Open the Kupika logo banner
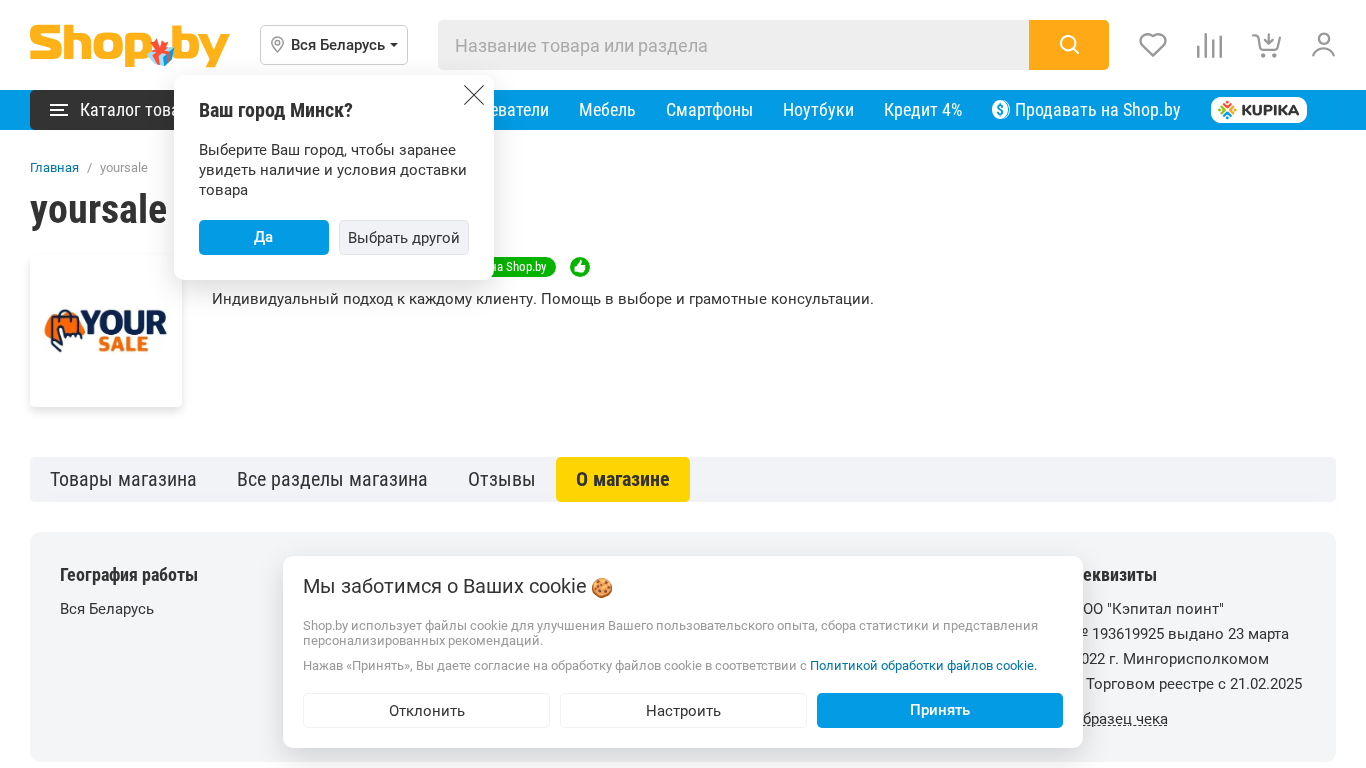Image resolution: width=1366 pixels, height=768 pixels. point(1258,110)
